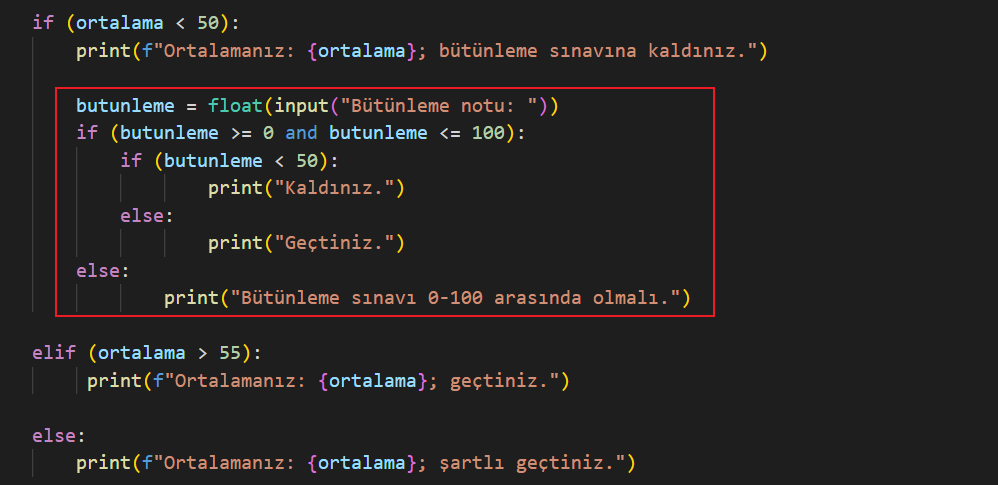Click the "if" keyword on the first line
Viewport: 998px width, 485px height.
[43, 22]
